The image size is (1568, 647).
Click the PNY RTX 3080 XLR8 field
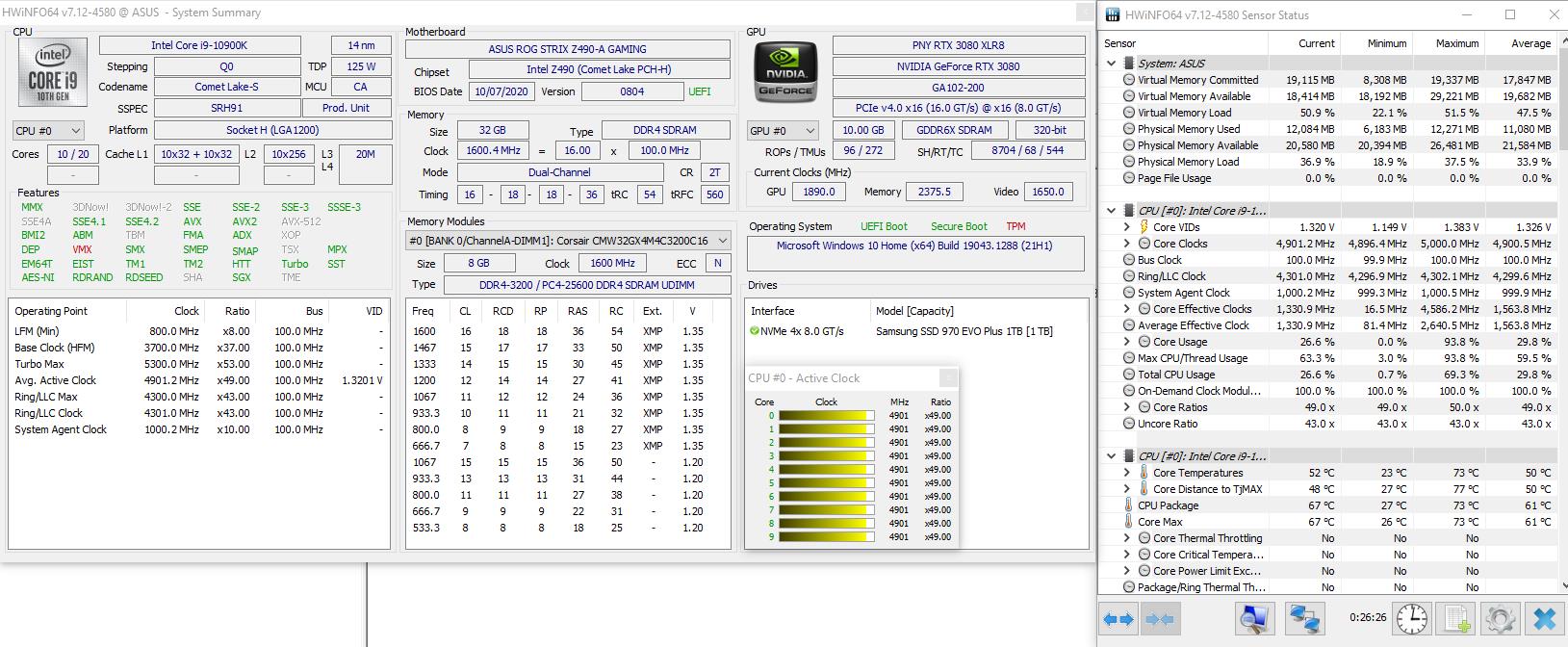958,45
